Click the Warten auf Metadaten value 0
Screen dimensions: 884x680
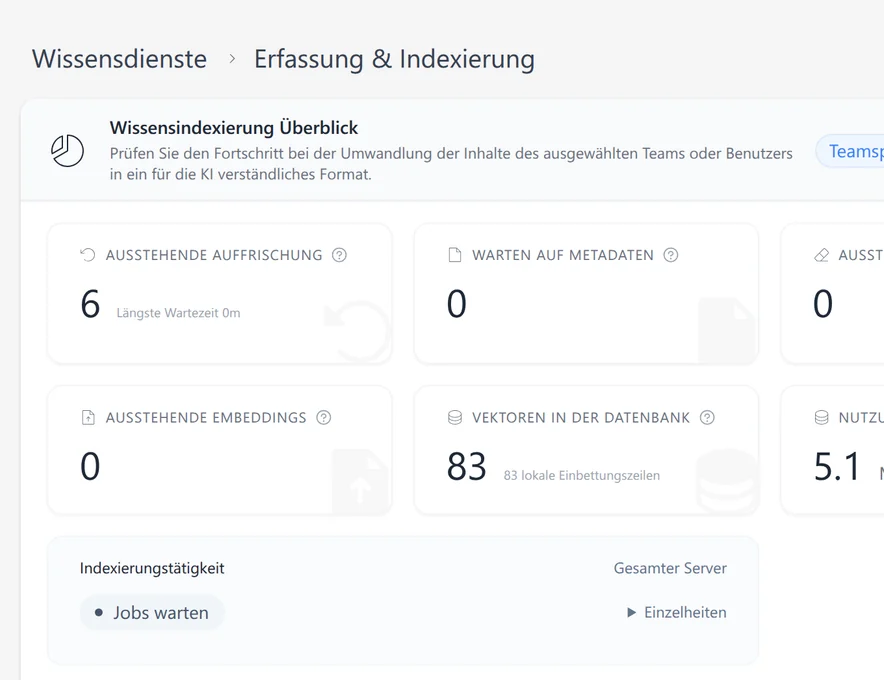pyautogui.click(x=457, y=304)
